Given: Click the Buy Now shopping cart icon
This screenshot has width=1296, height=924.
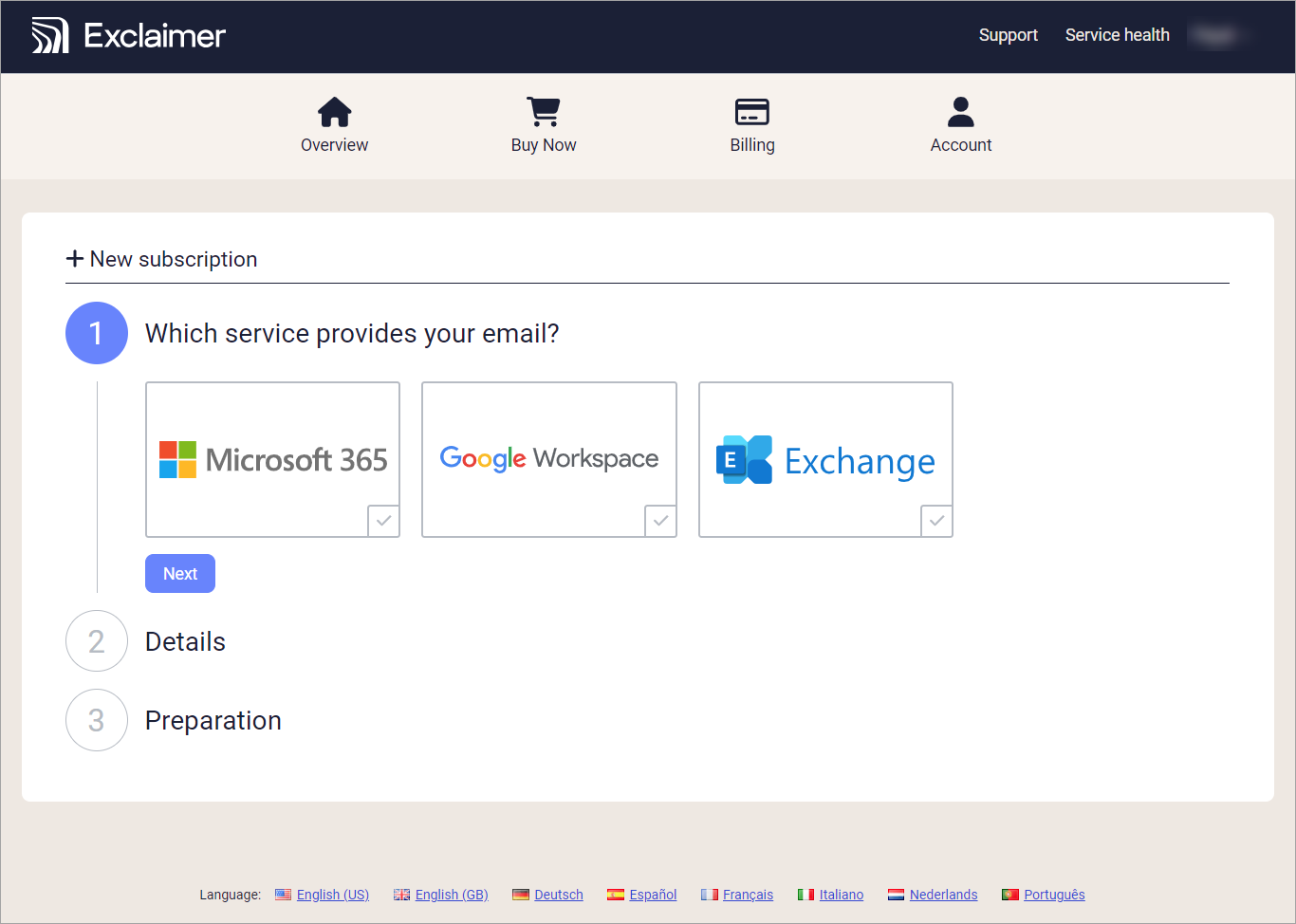Looking at the screenshot, I should coord(543,111).
